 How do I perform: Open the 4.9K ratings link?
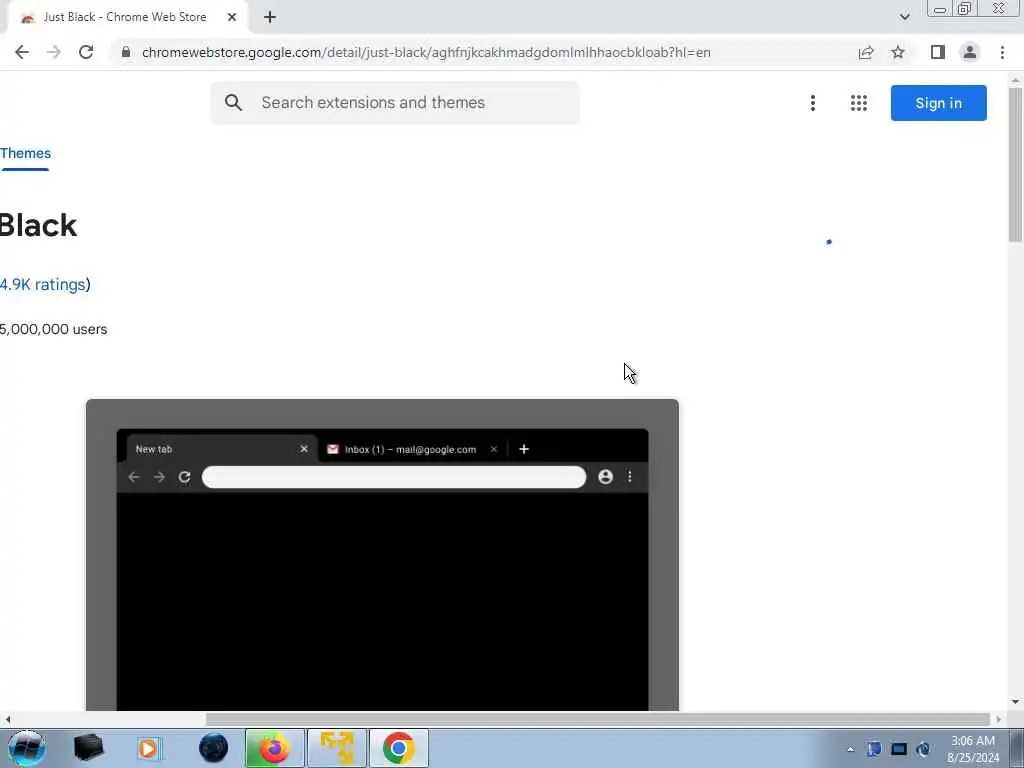point(45,285)
